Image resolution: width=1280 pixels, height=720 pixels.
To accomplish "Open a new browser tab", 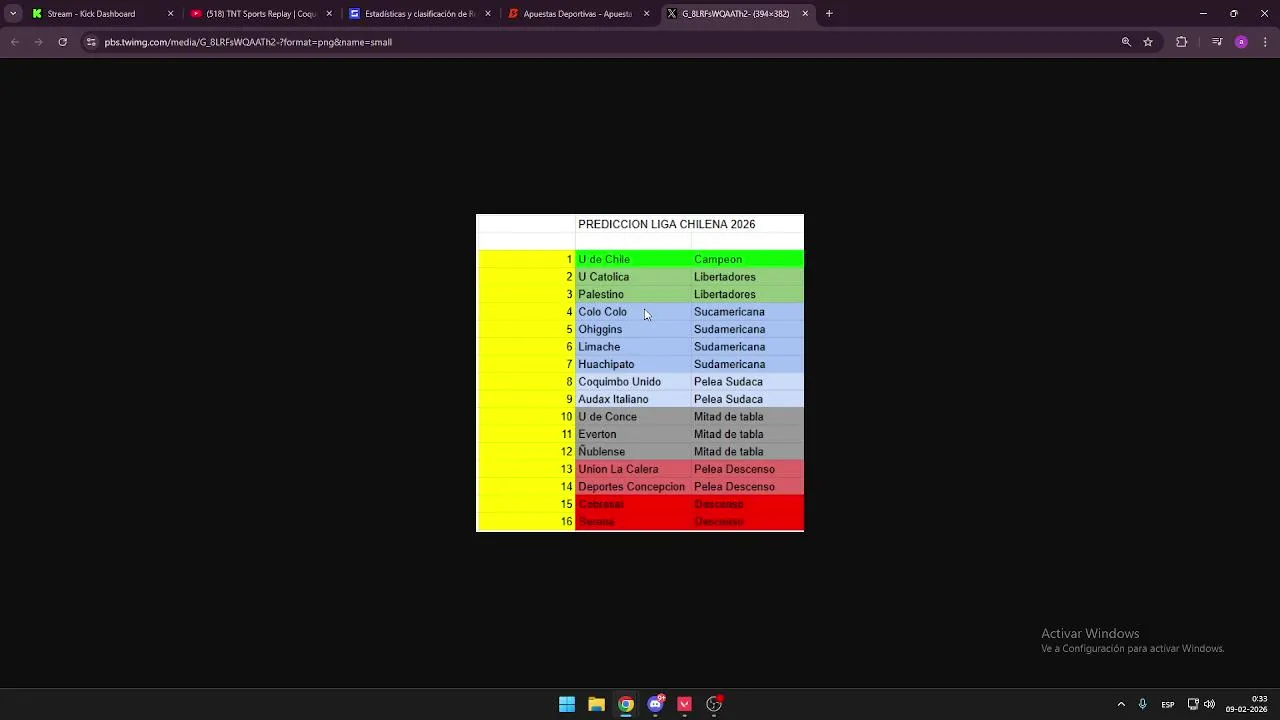I will click(829, 14).
